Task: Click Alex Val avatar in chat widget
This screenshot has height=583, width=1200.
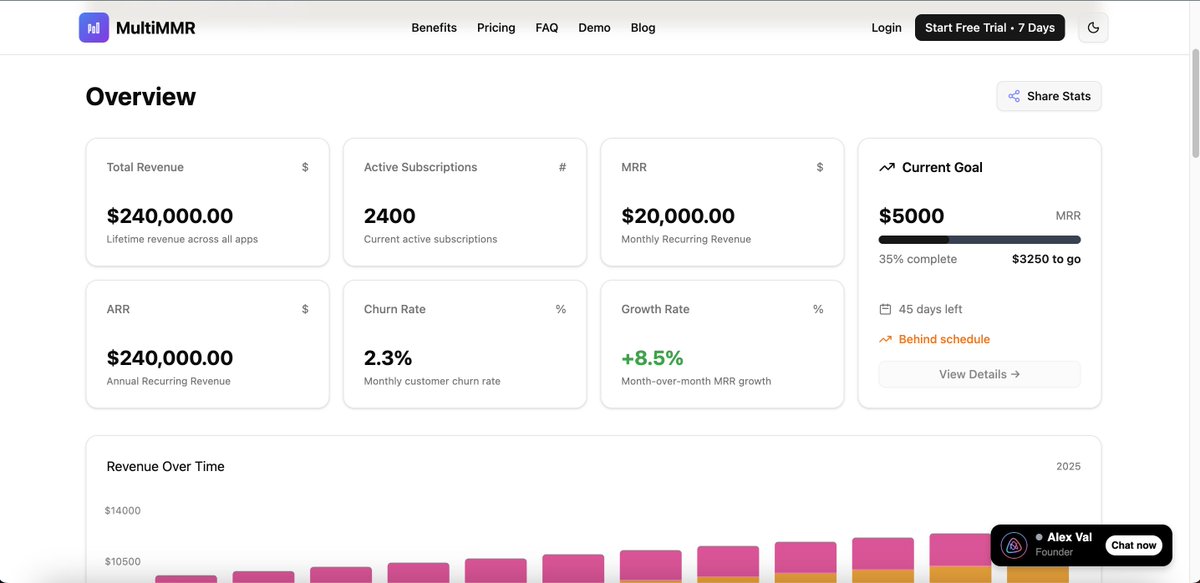Action: click(x=1014, y=545)
